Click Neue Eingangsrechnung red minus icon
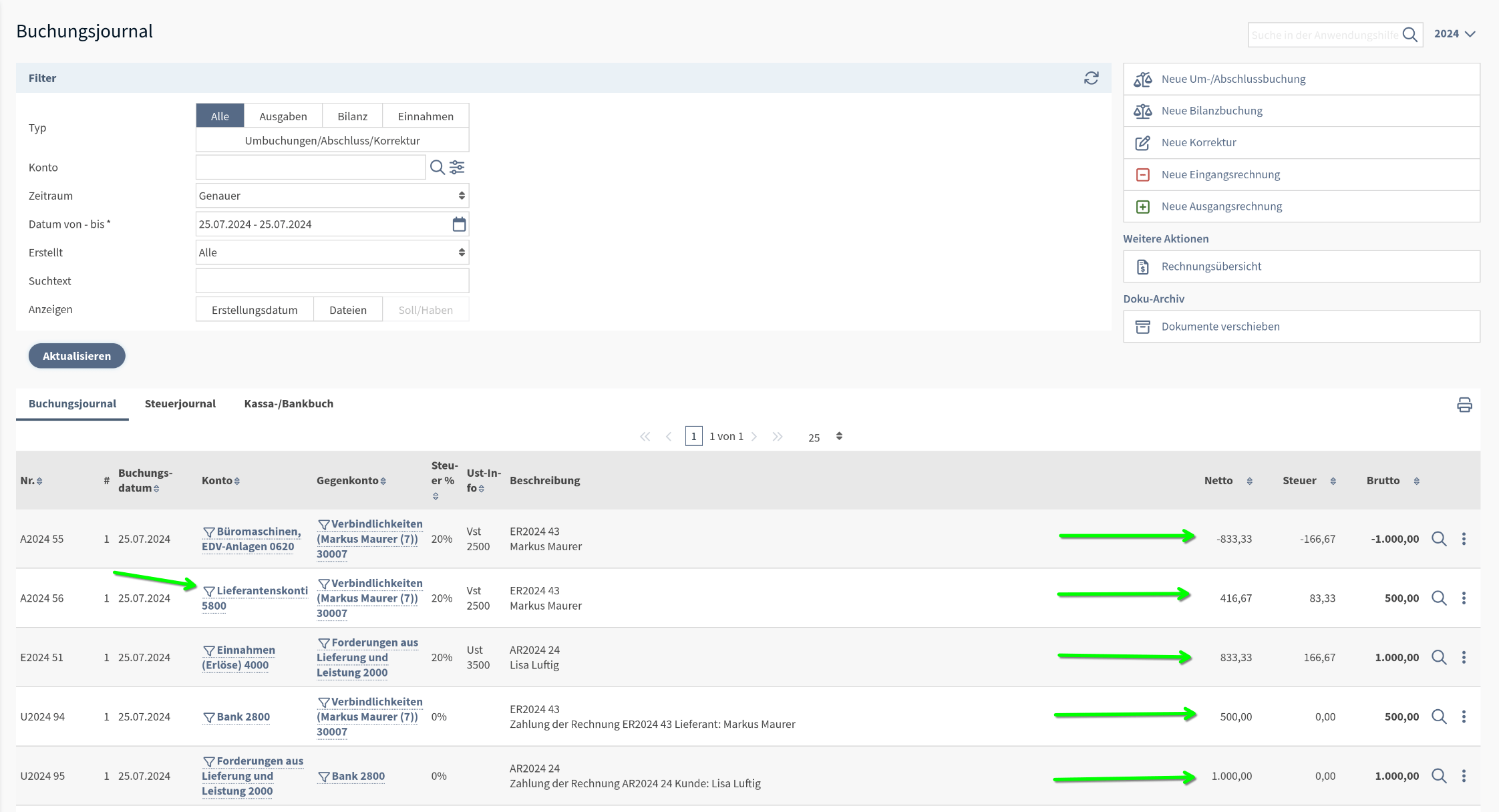The image size is (1499, 812). pyautogui.click(x=1143, y=174)
